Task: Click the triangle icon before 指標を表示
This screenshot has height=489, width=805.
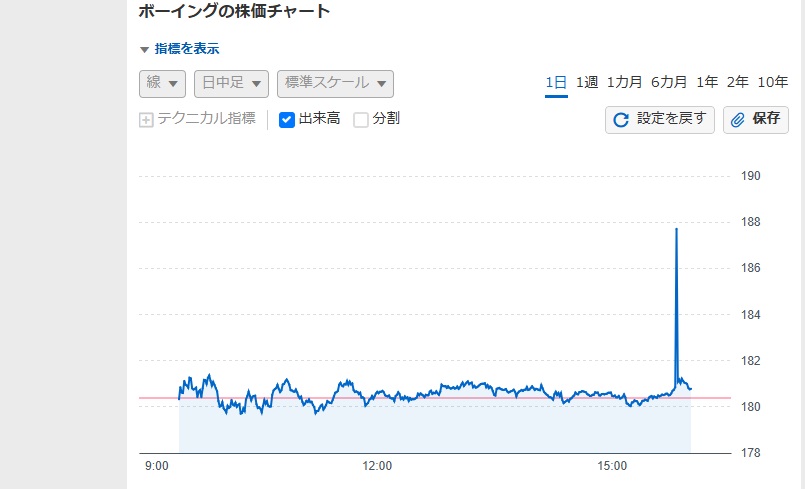Action: 144,50
